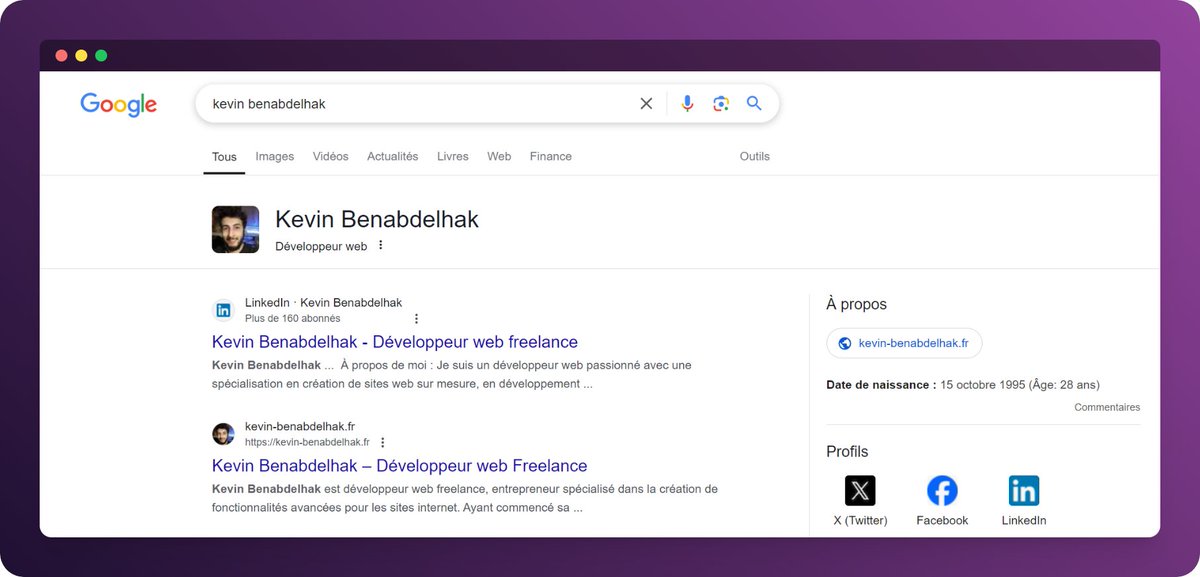This screenshot has width=1200, height=577.
Task: Start voice search with microphone icon
Action: 687,103
